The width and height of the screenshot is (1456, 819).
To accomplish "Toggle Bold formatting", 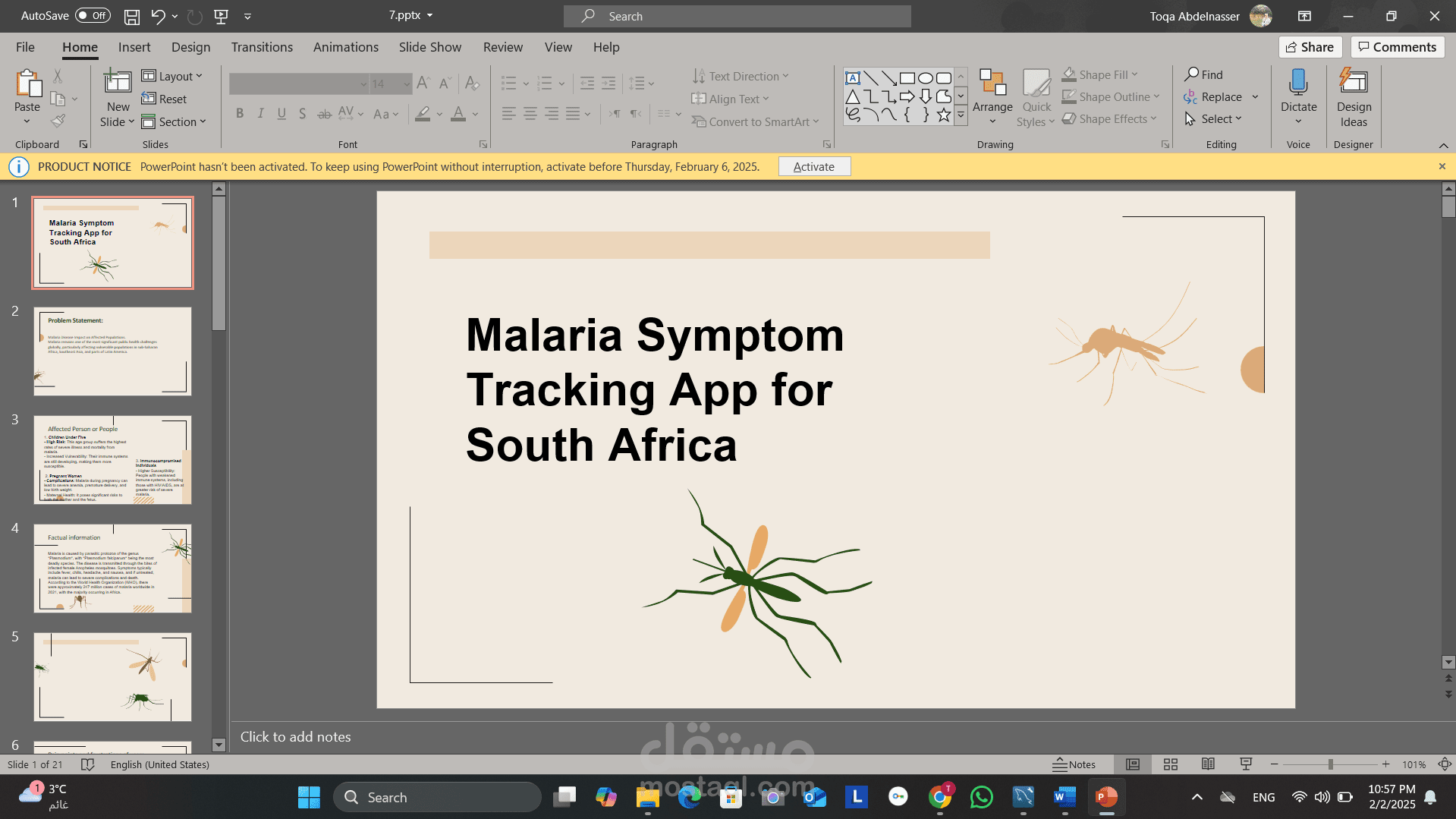I will (240, 114).
